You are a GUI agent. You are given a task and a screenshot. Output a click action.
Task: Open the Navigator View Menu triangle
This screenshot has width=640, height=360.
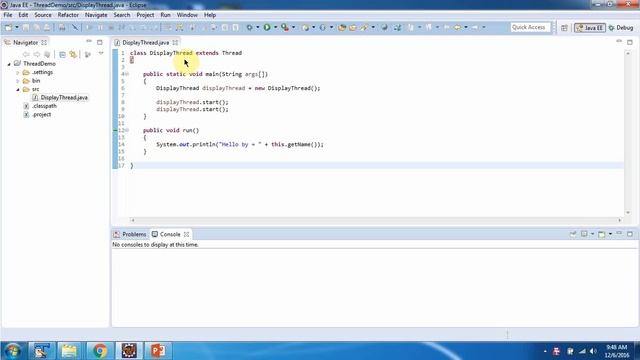pos(101,54)
